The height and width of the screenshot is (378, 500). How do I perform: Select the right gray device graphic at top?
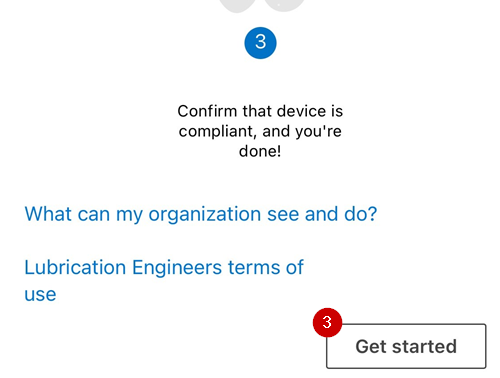click(x=284, y=5)
